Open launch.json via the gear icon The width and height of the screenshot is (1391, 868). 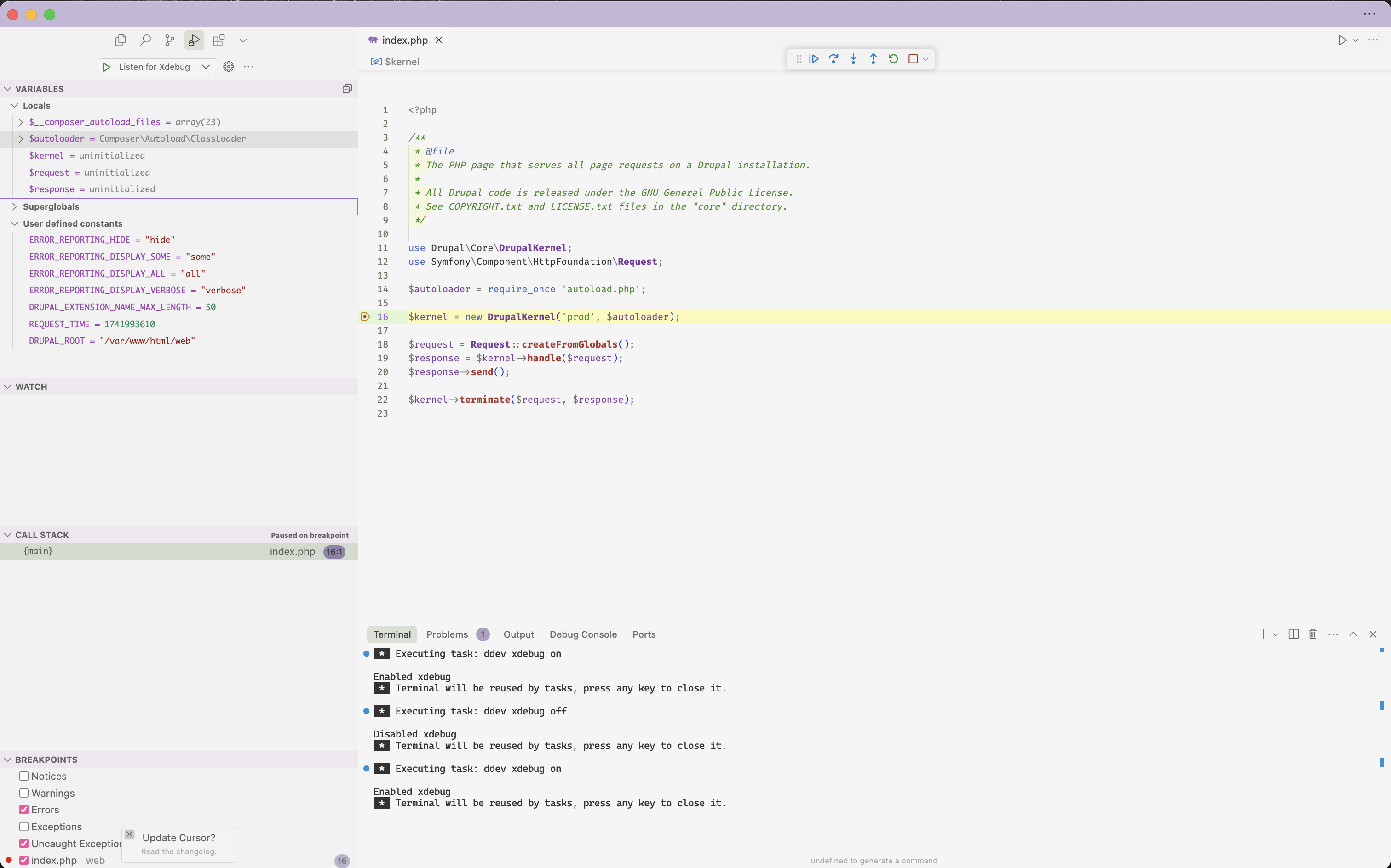pyautogui.click(x=229, y=67)
